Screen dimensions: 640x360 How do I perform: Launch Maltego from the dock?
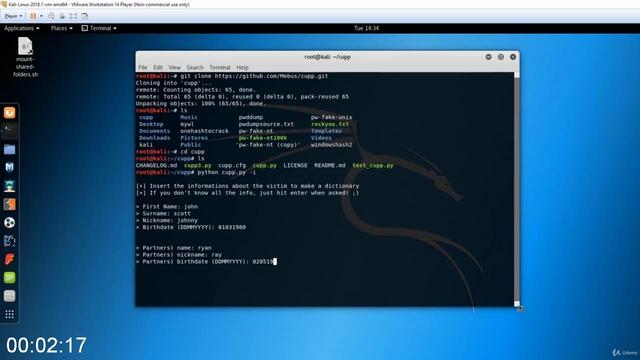point(9,241)
